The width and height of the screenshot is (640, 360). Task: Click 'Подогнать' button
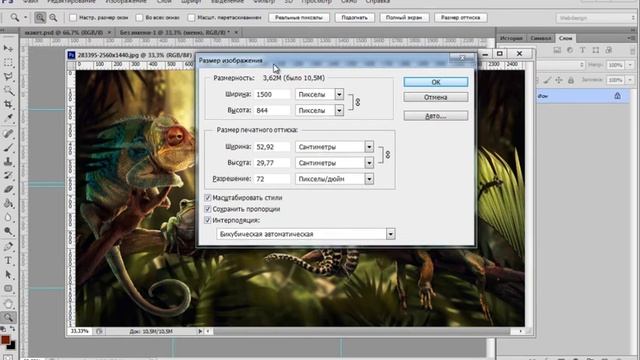click(x=354, y=18)
